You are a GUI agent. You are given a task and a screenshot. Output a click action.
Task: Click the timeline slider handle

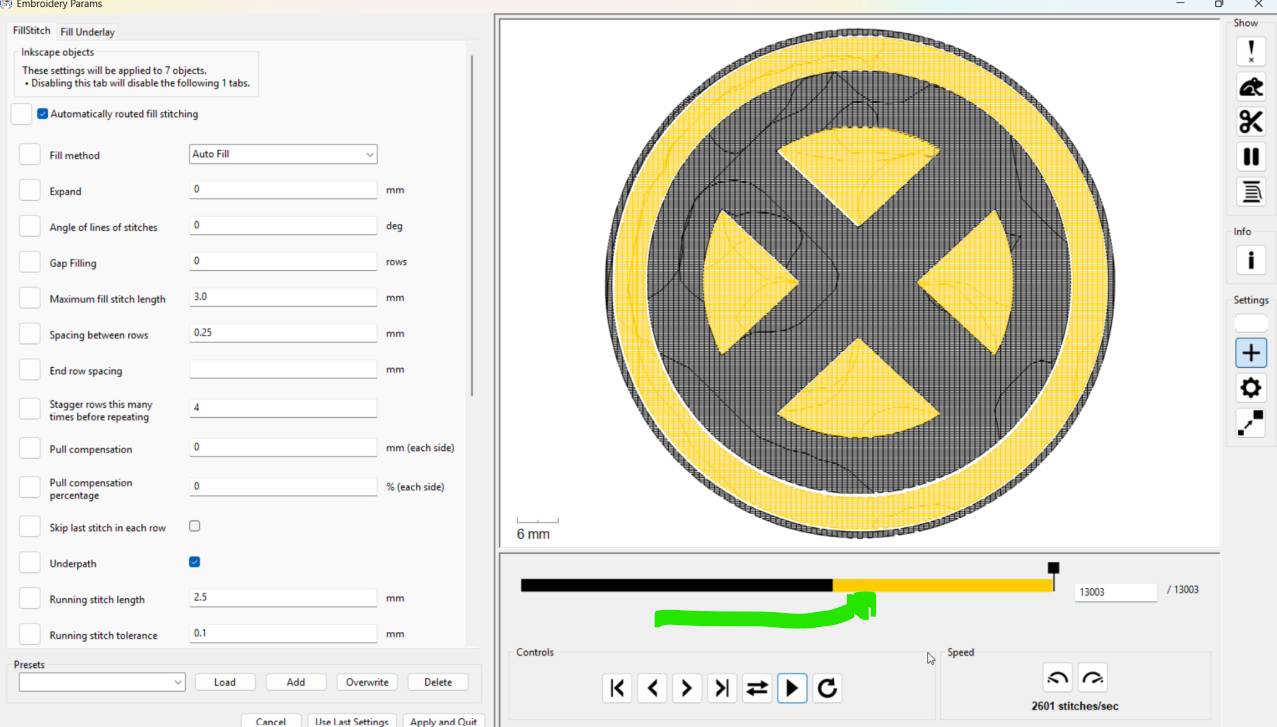[x=1053, y=568]
